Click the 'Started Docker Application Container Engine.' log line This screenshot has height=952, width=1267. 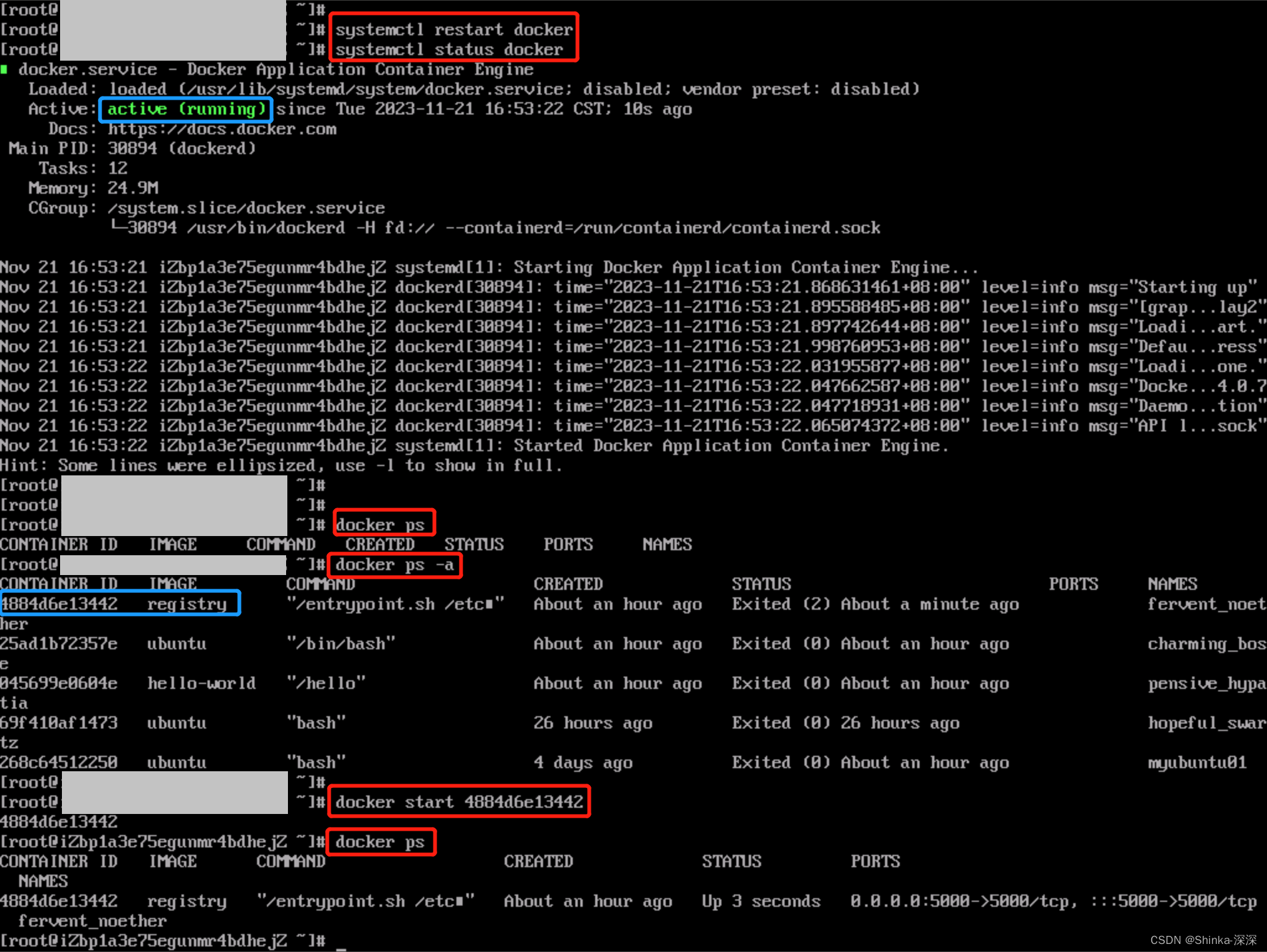pos(474,446)
